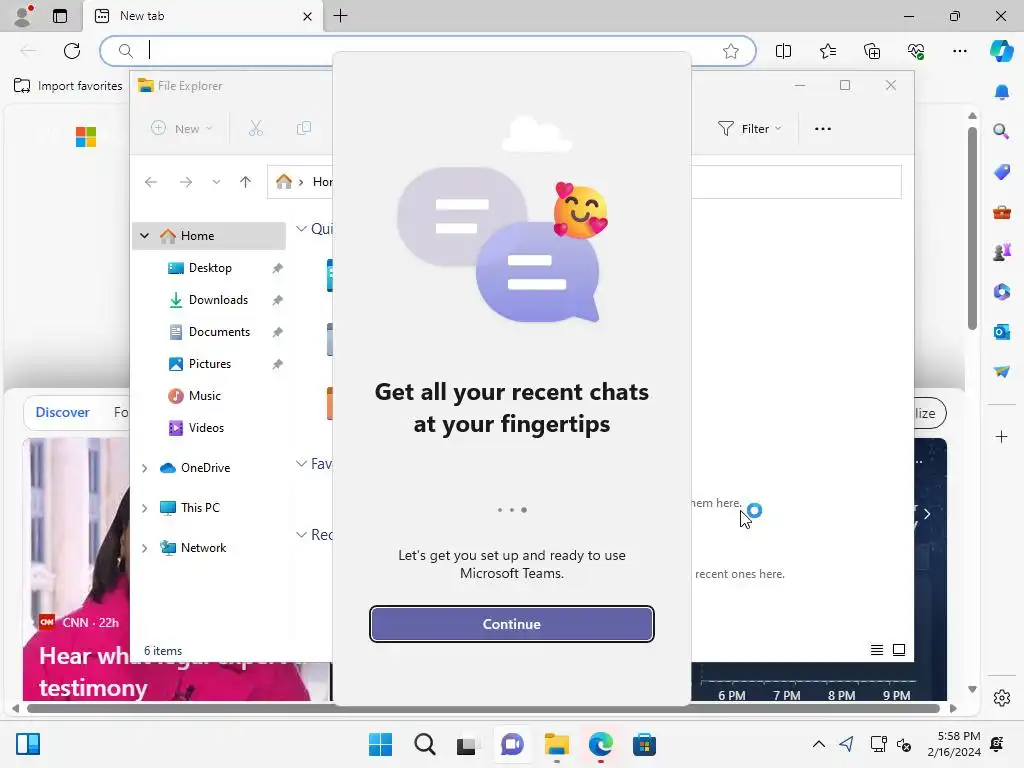Select Pictures in navigation pane

pyautogui.click(x=209, y=364)
